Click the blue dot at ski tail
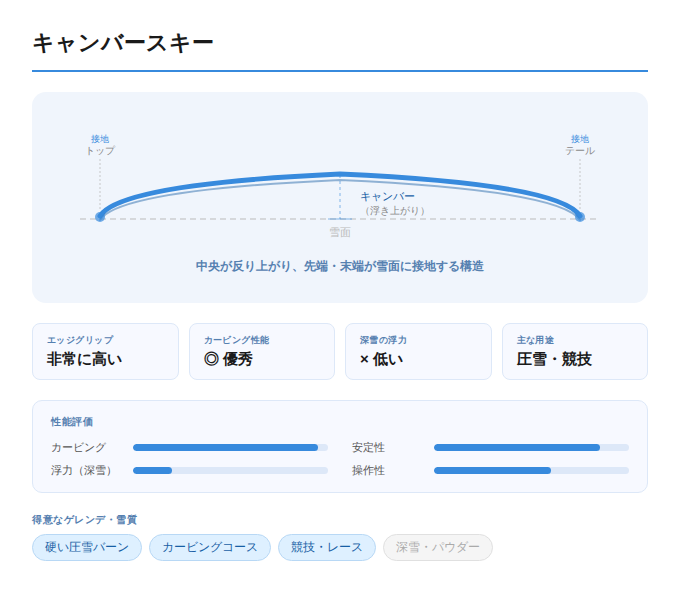The height and width of the screenshot is (593, 680). (580, 216)
